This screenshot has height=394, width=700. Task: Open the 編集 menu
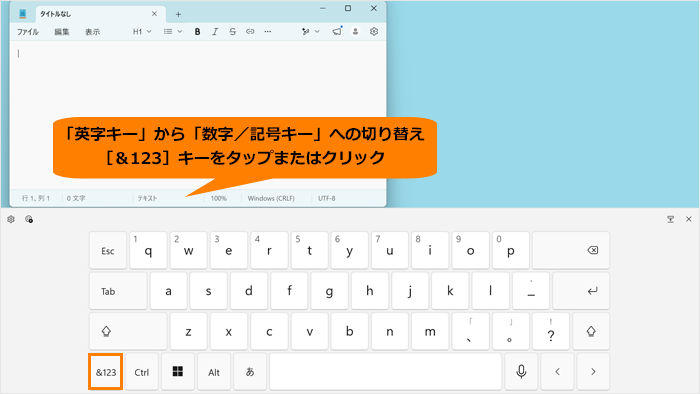(62, 32)
